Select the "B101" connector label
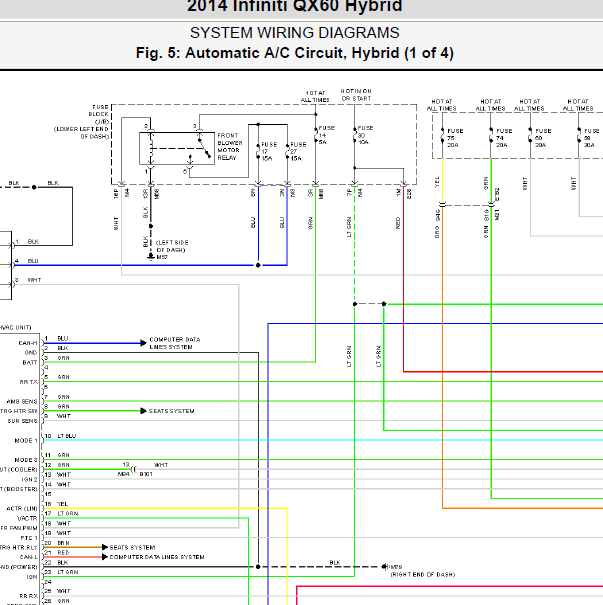Viewport: 603px width, 605px height. (146, 474)
